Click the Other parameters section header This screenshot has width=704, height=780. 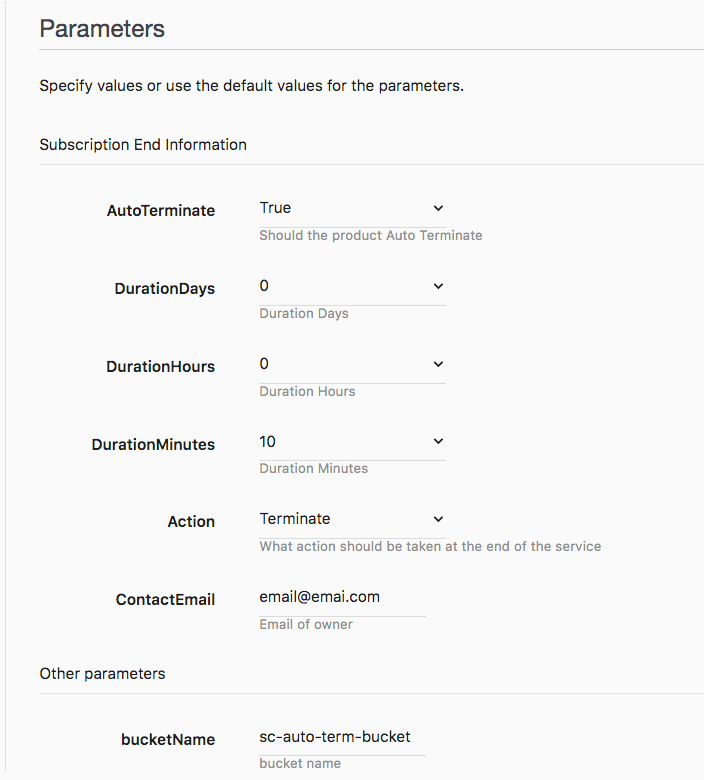[102, 674]
